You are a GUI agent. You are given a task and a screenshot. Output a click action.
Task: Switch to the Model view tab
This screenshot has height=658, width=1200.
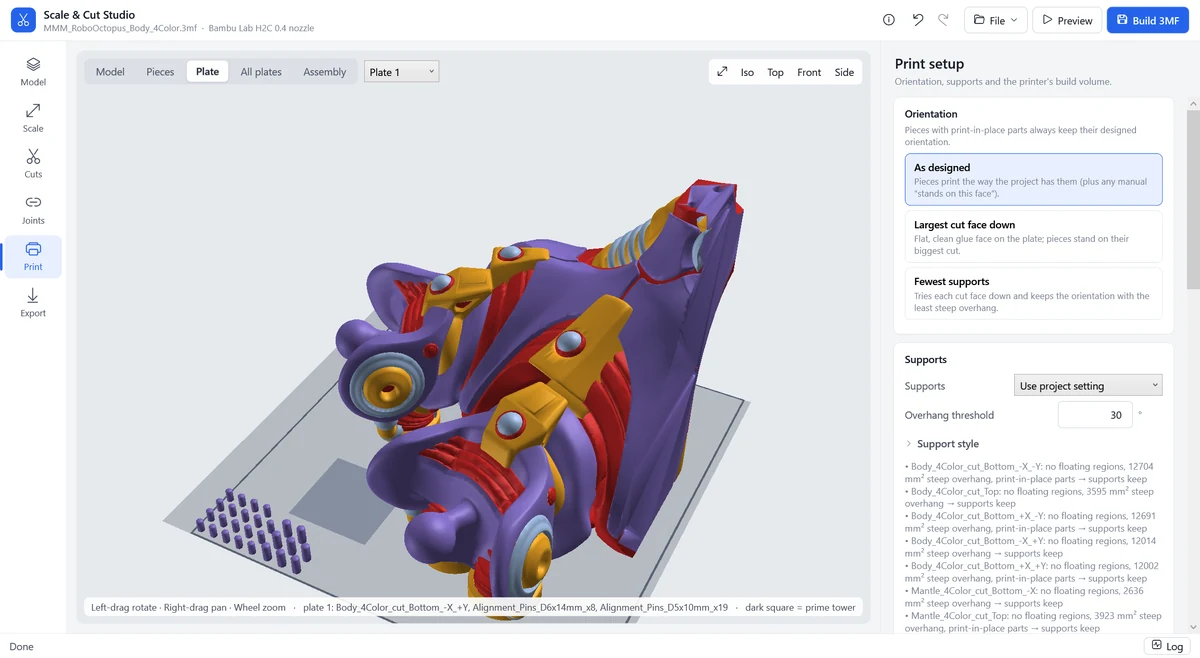click(110, 72)
